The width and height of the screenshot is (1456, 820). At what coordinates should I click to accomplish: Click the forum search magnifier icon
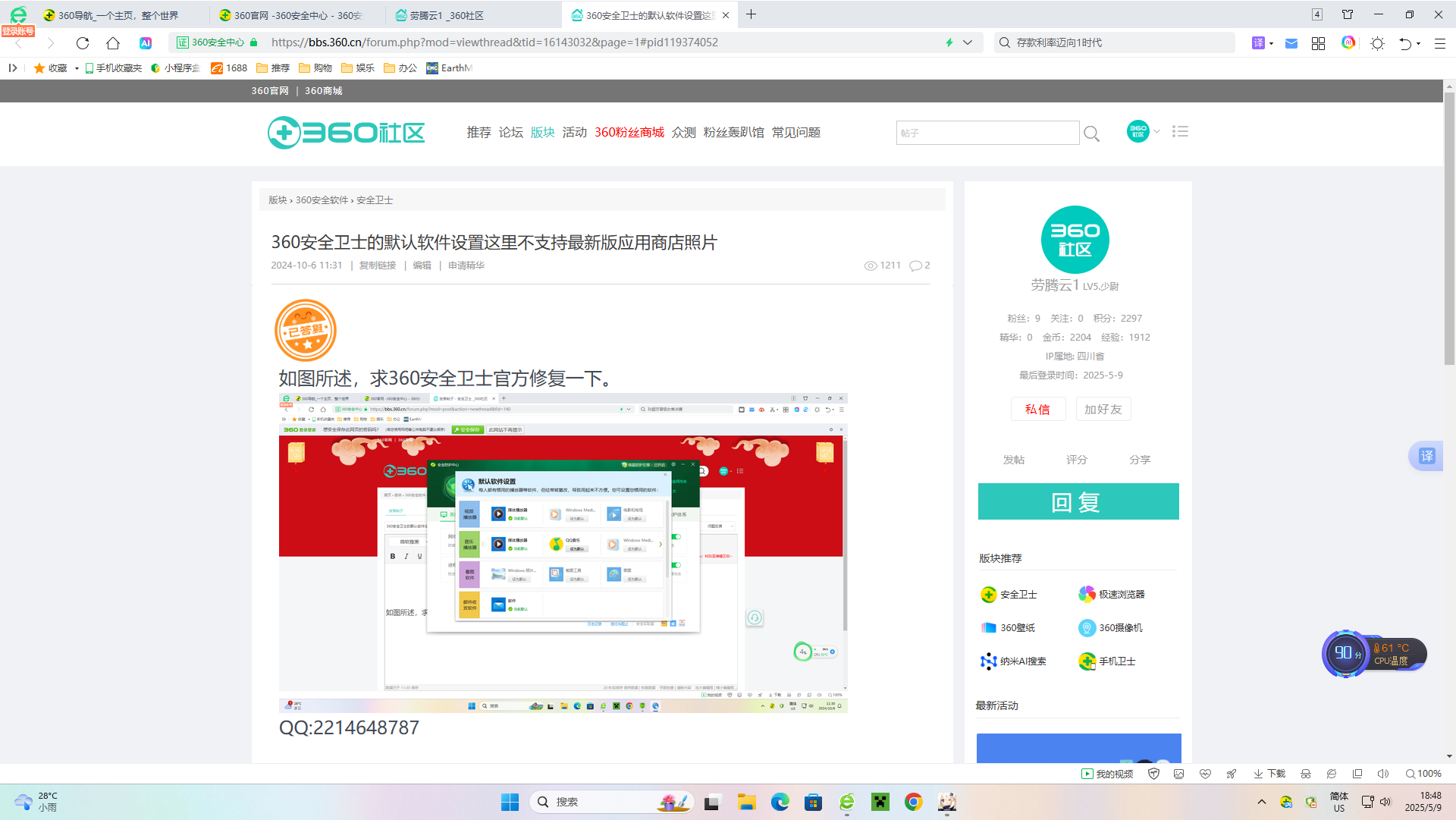[1091, 134]
